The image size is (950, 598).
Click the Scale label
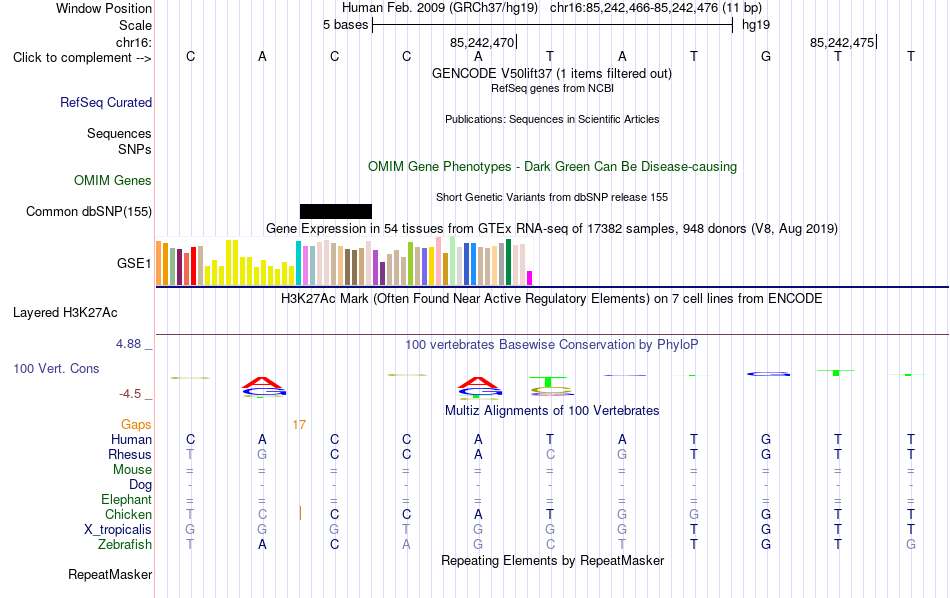coord(136,25)
